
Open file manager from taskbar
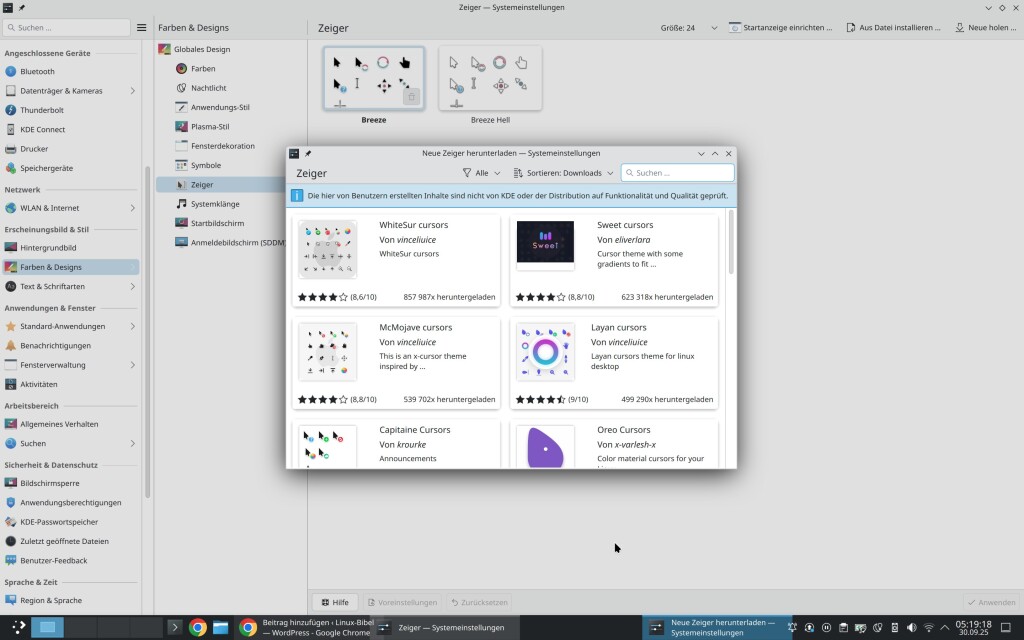tap(221, 628)
